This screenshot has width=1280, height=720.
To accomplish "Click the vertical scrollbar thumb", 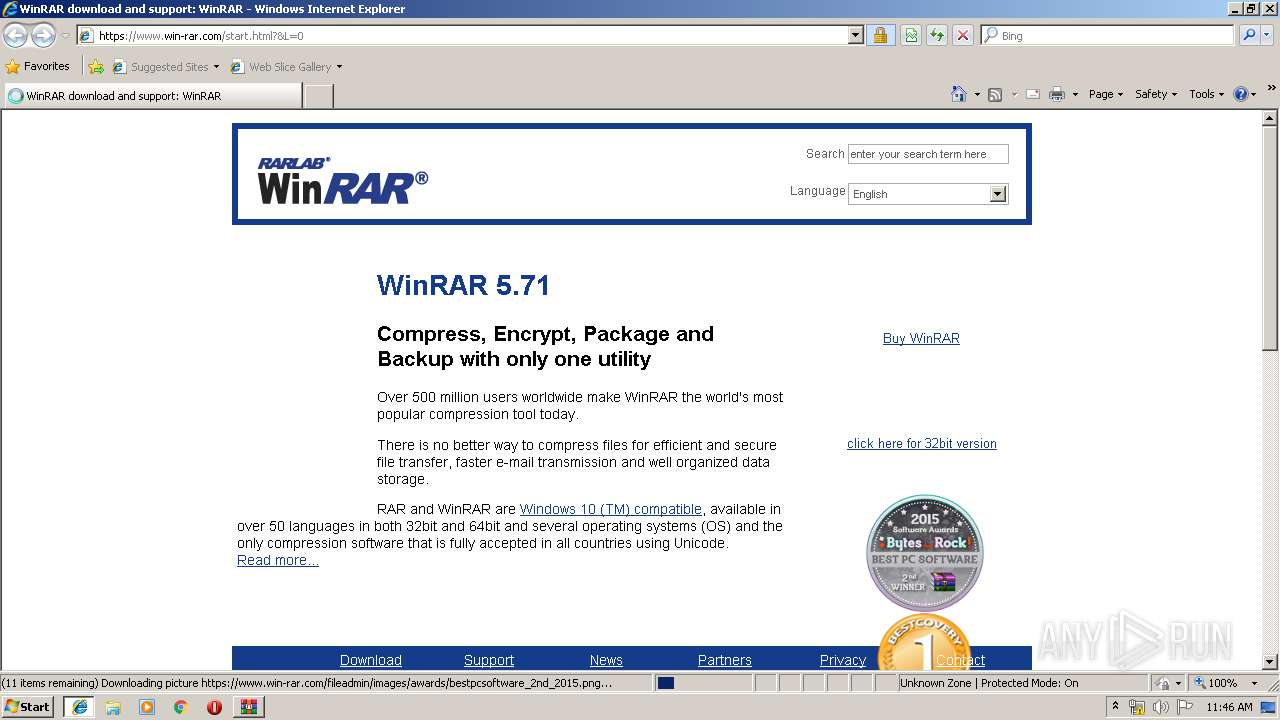I will [x=1270, y=238].
